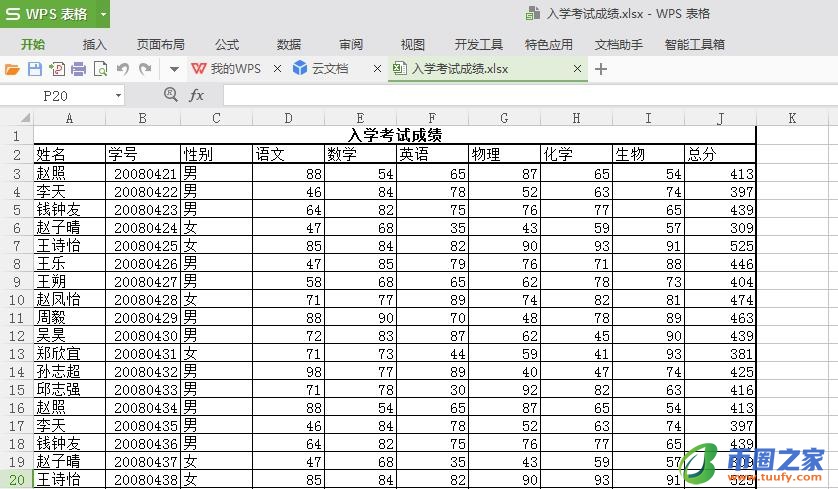Click into the formula bar input
The width and height of the screenshot is (838, 489).
pyautogui.click(x=530, y=96)
